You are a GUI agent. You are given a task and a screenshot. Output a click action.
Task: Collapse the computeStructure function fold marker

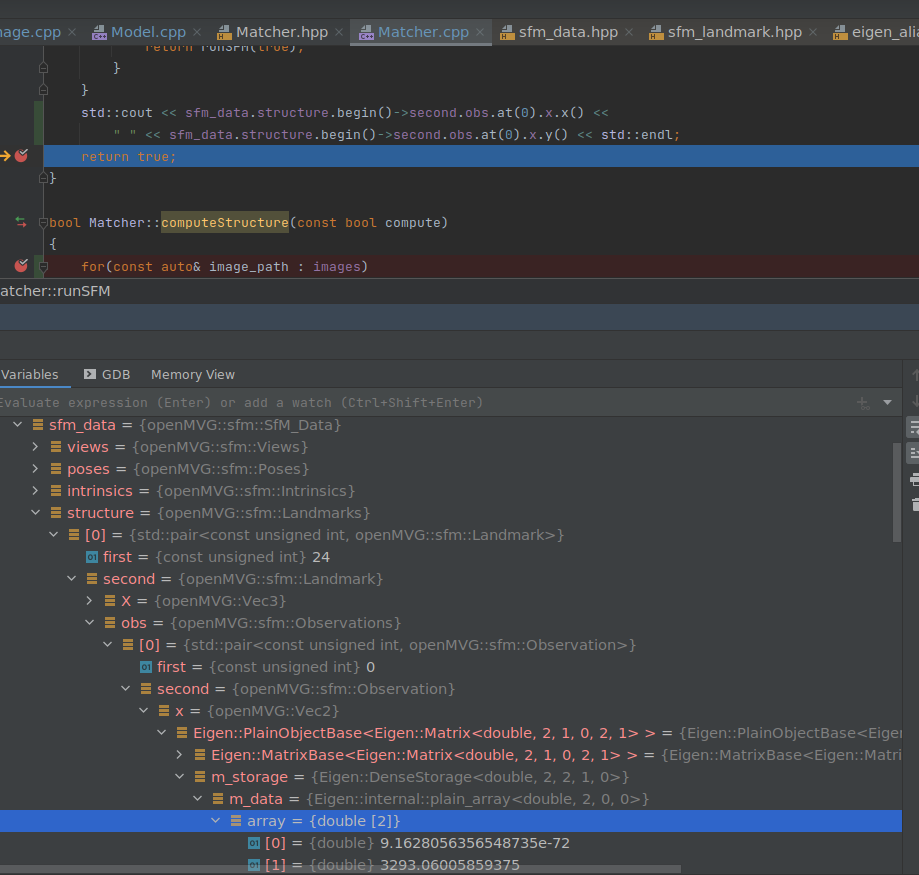(x=43, y=223)
